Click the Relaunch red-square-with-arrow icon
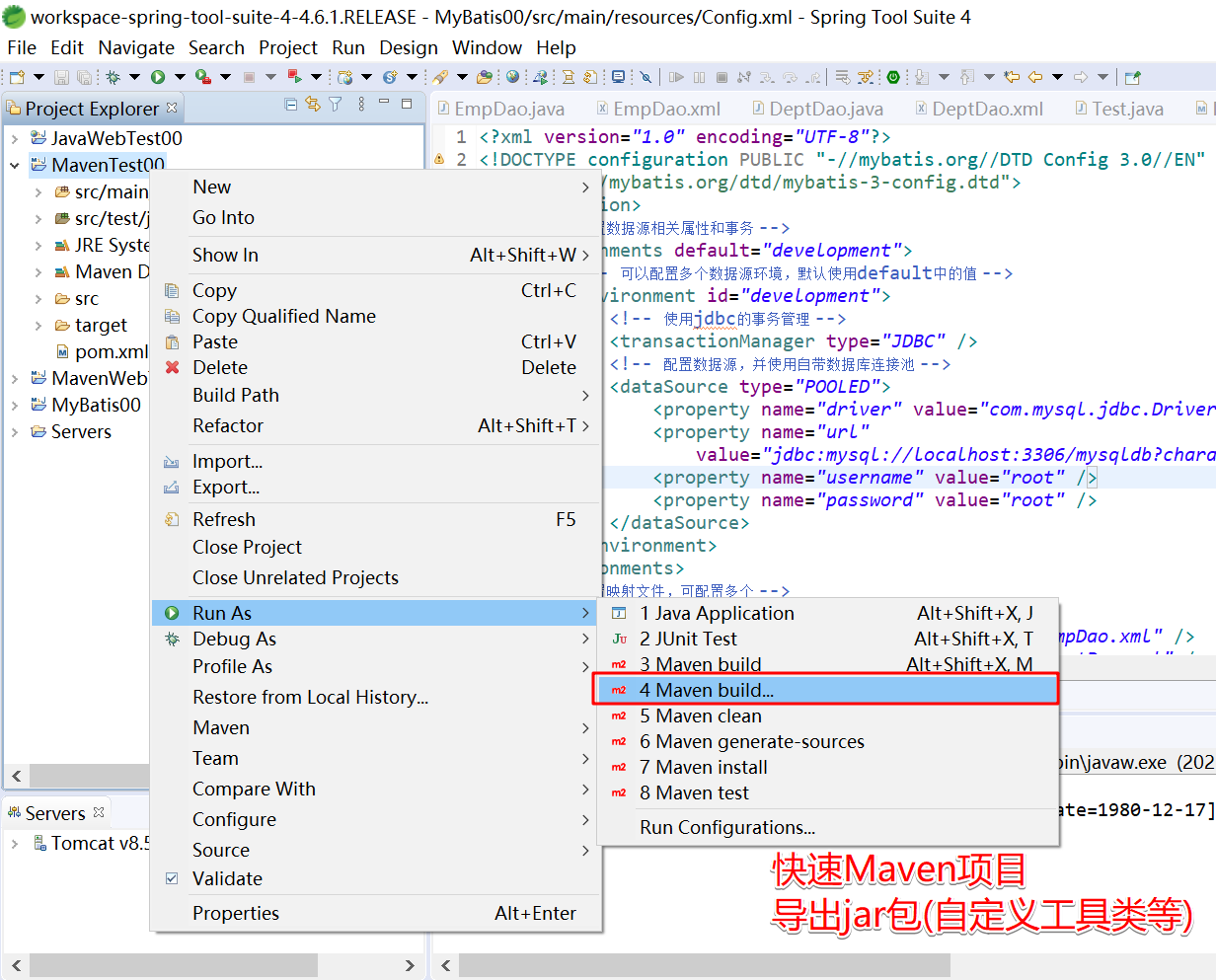 (x=294, y=77)
